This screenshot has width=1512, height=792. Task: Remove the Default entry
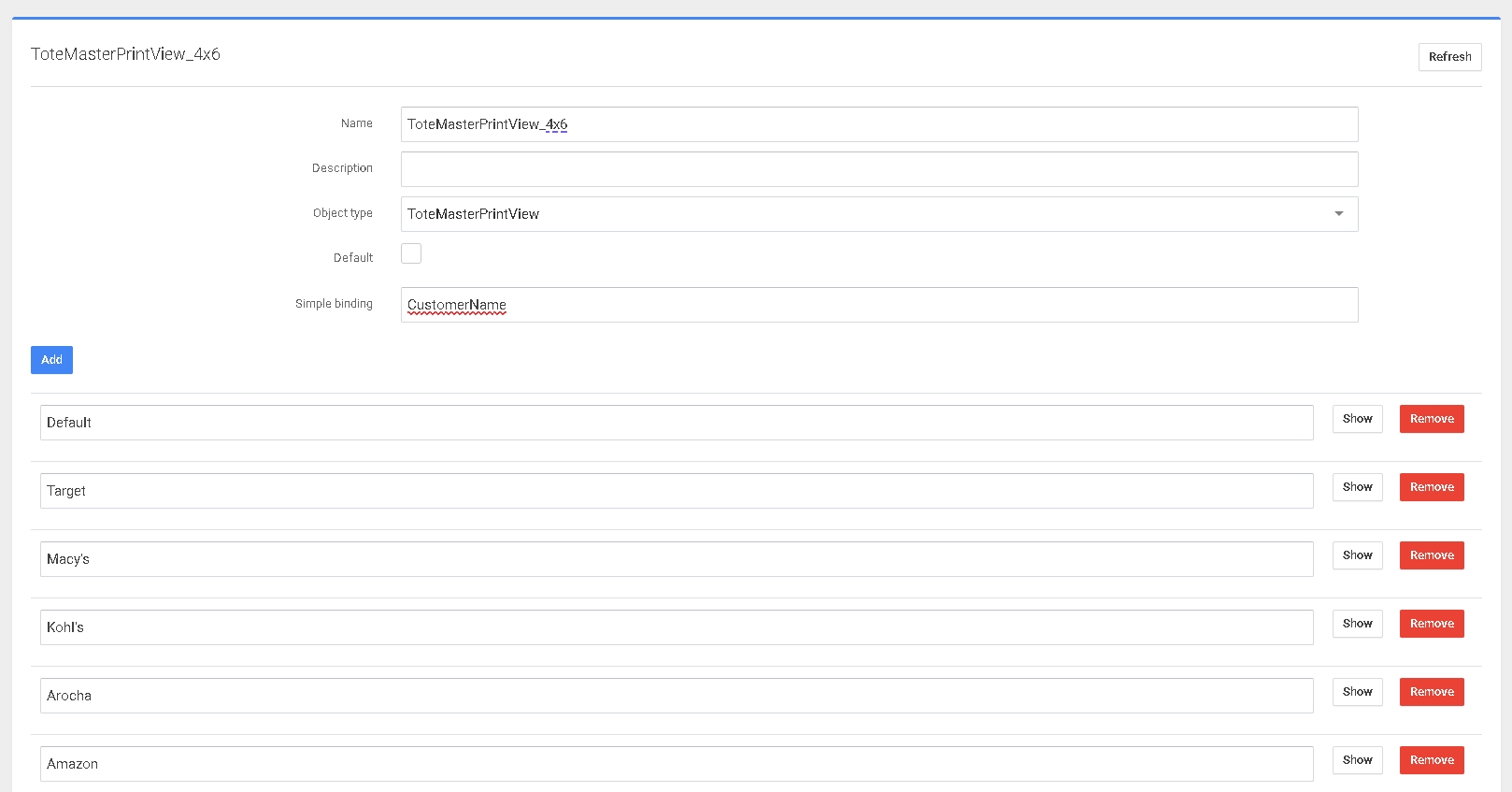pyautogui.click(x=1431, y=419)
